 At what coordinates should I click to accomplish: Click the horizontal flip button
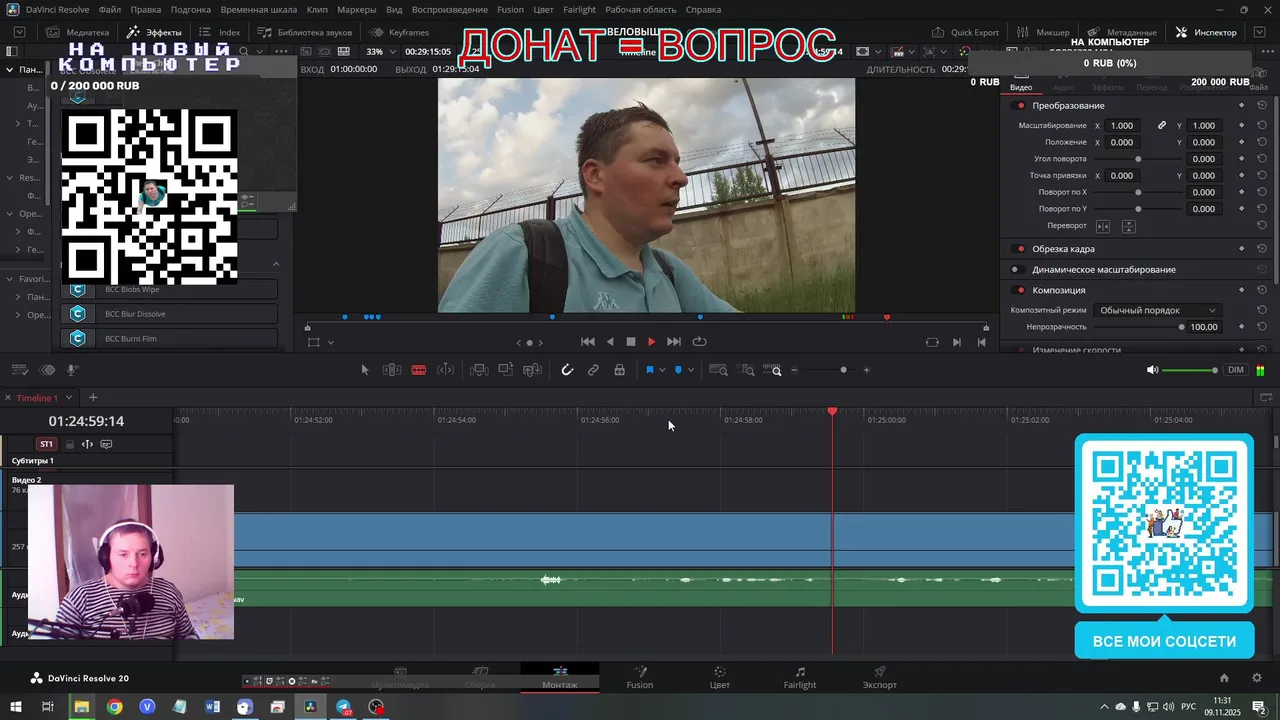1103,227
